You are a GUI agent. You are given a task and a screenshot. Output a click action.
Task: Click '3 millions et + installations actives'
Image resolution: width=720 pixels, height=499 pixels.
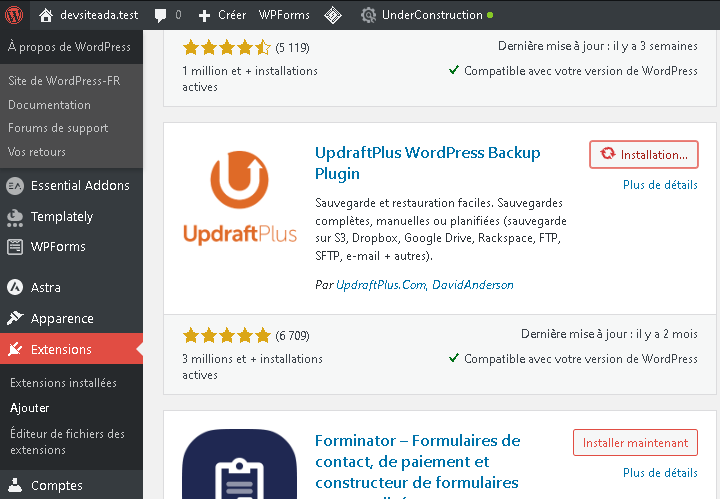tap(253, 367)
